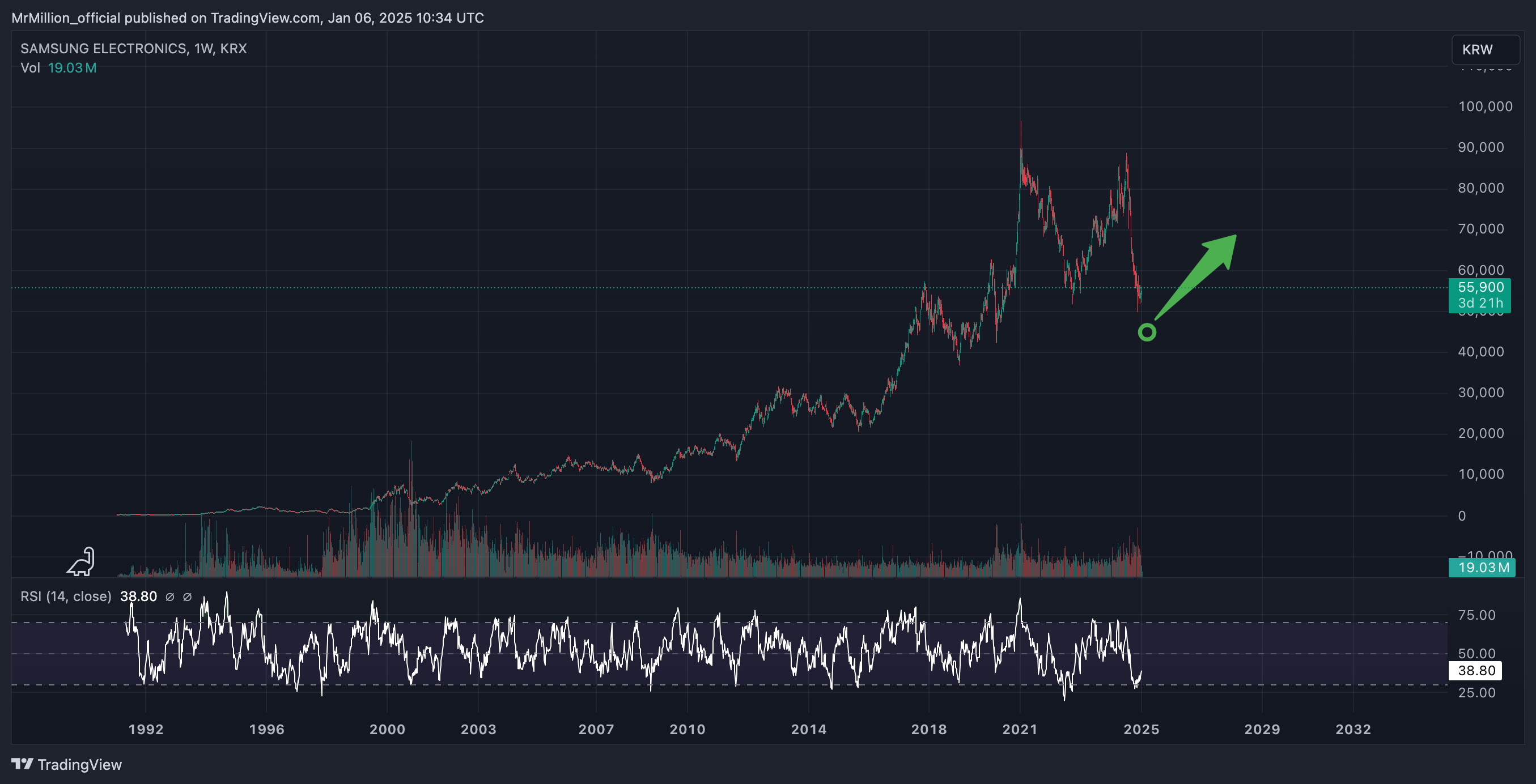Click the 25.00 RSI axis label

(1477, 693)
